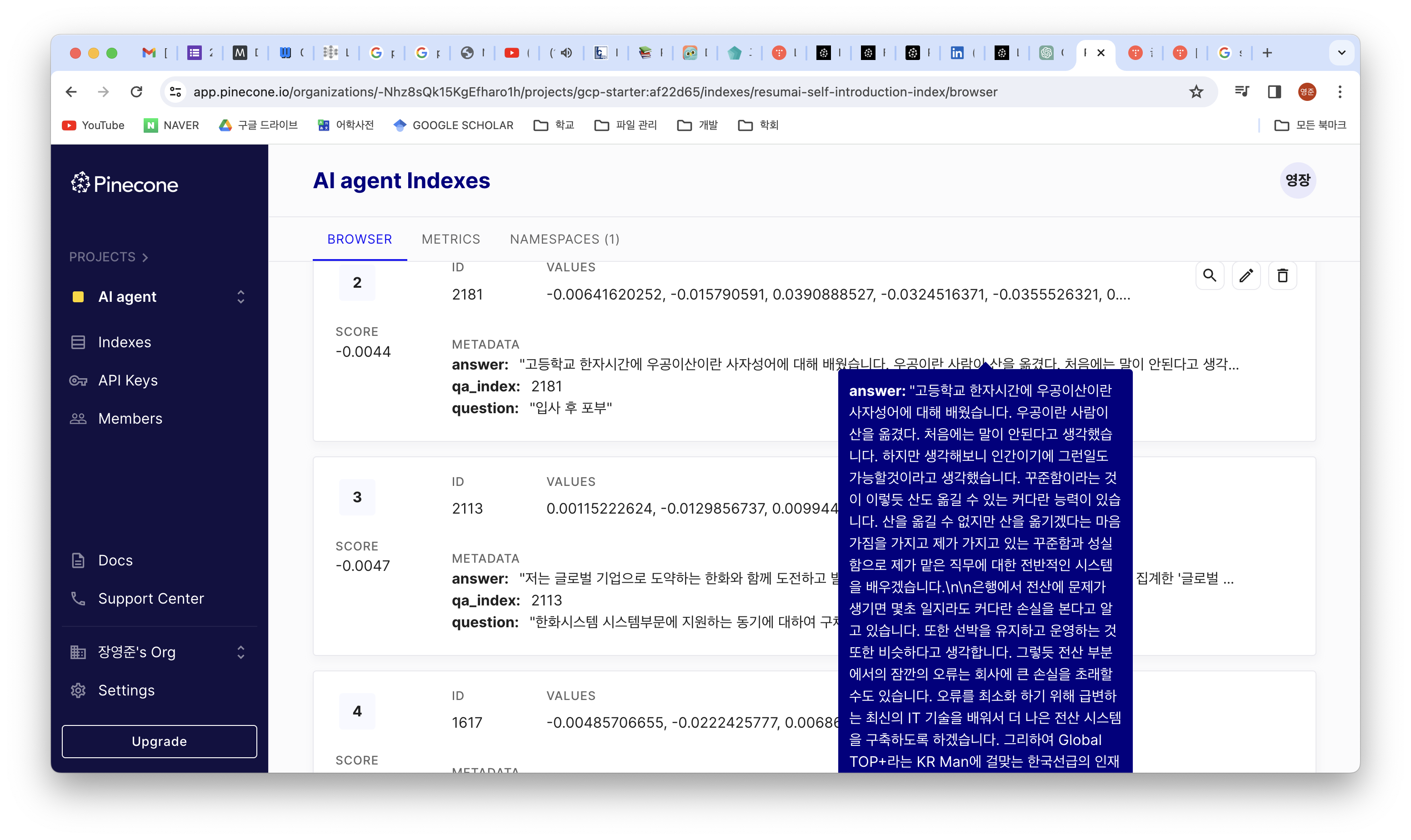Open Chrome three-dot menu
The width and height of the screenshot is (1411, 840).
coord(1339,92)
